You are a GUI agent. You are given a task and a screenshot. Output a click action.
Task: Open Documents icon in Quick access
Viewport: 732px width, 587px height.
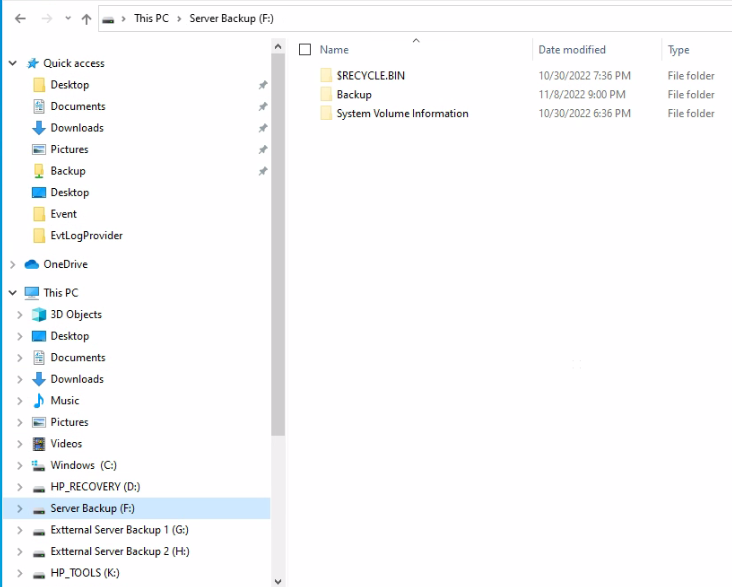[39, 106]
